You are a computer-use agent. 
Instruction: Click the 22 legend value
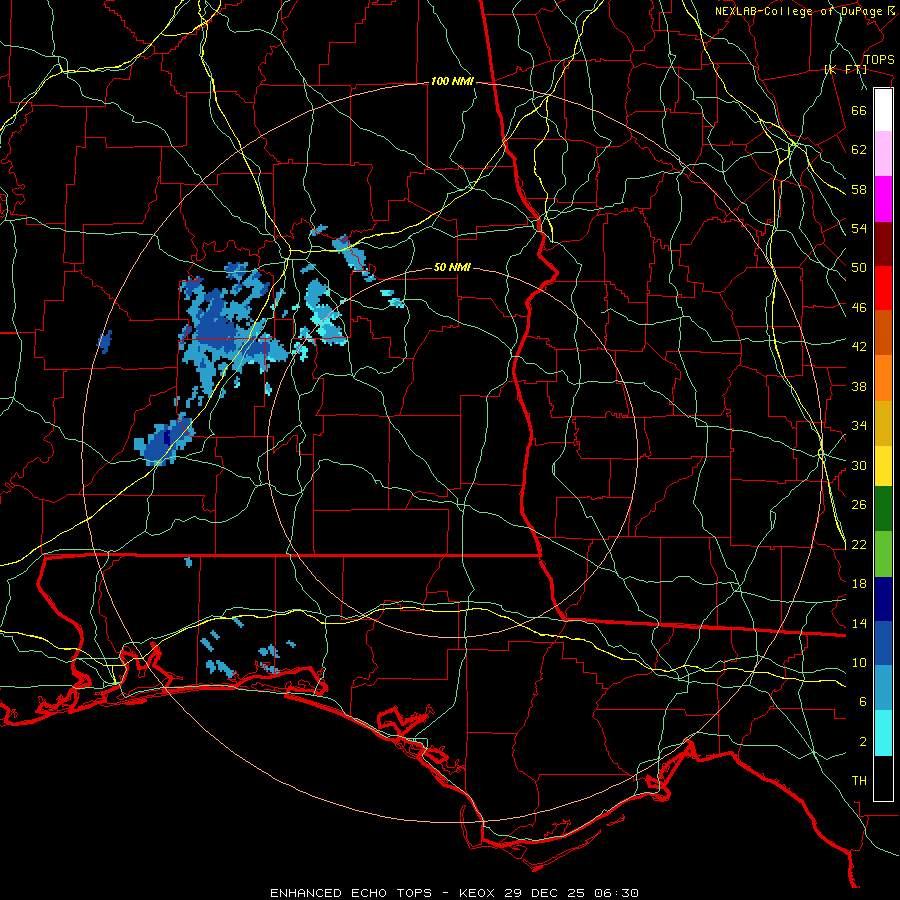click(x=859, y=545)
